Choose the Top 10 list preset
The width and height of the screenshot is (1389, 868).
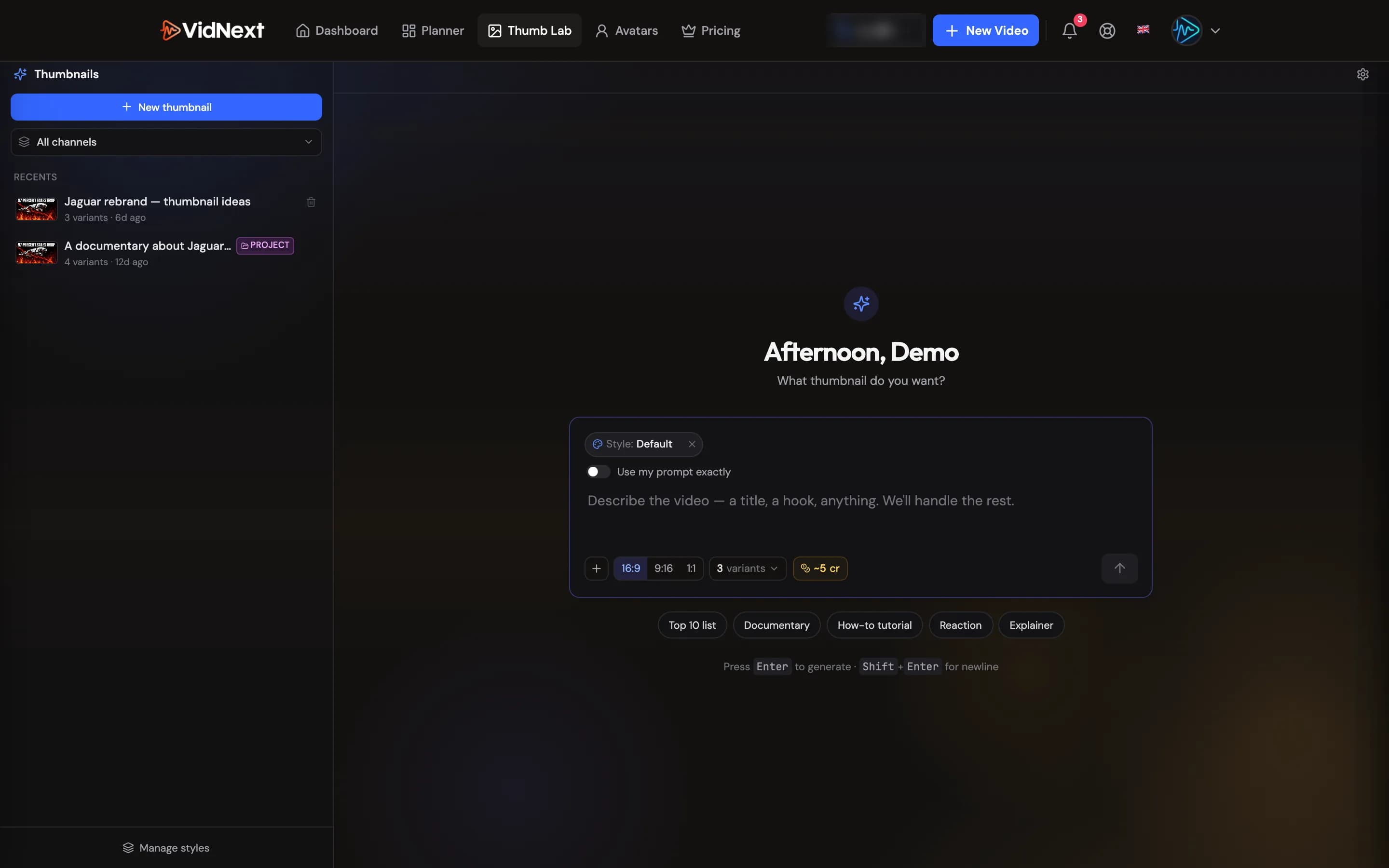click(692, 626)
